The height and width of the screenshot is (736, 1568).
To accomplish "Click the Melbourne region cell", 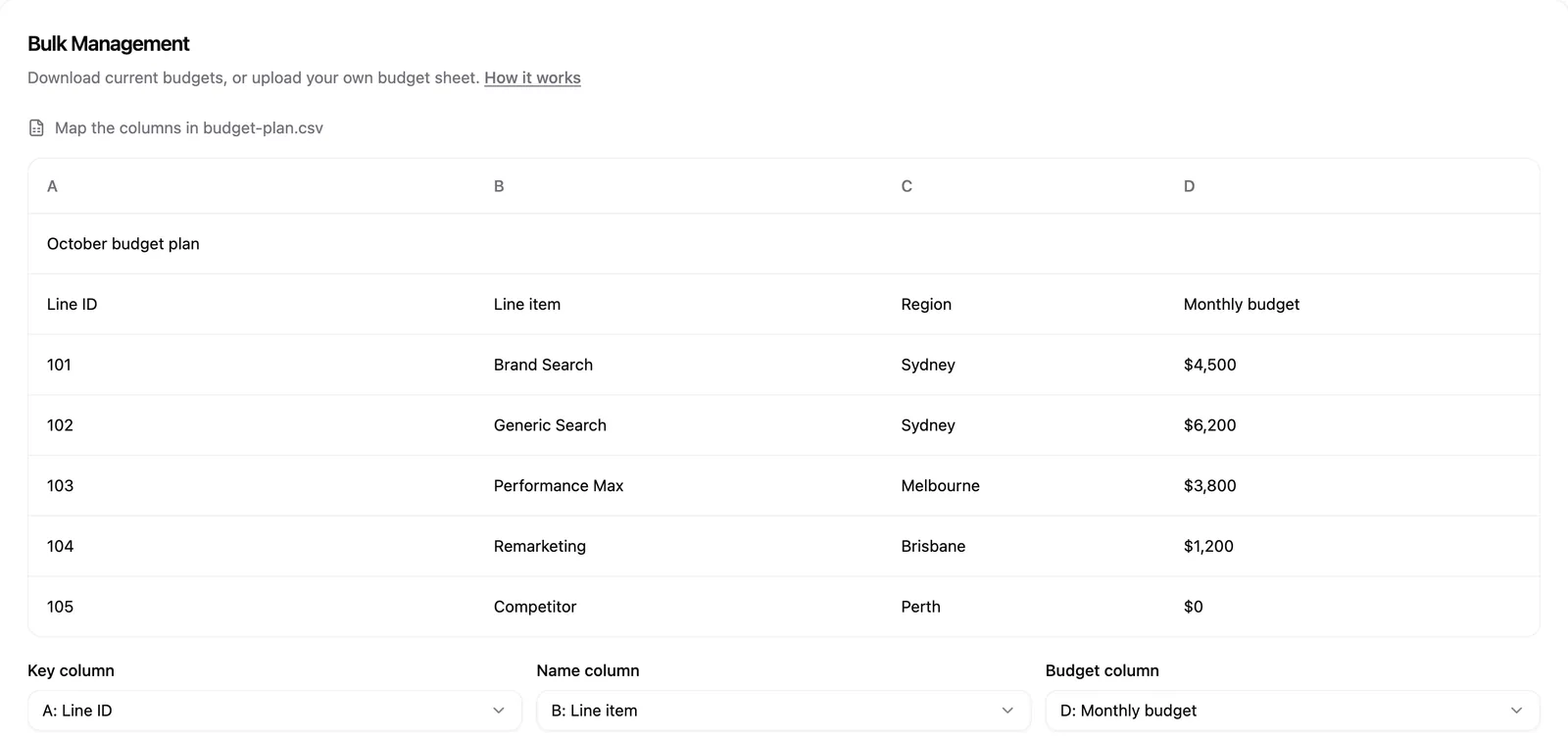I will coord(1024,486).
